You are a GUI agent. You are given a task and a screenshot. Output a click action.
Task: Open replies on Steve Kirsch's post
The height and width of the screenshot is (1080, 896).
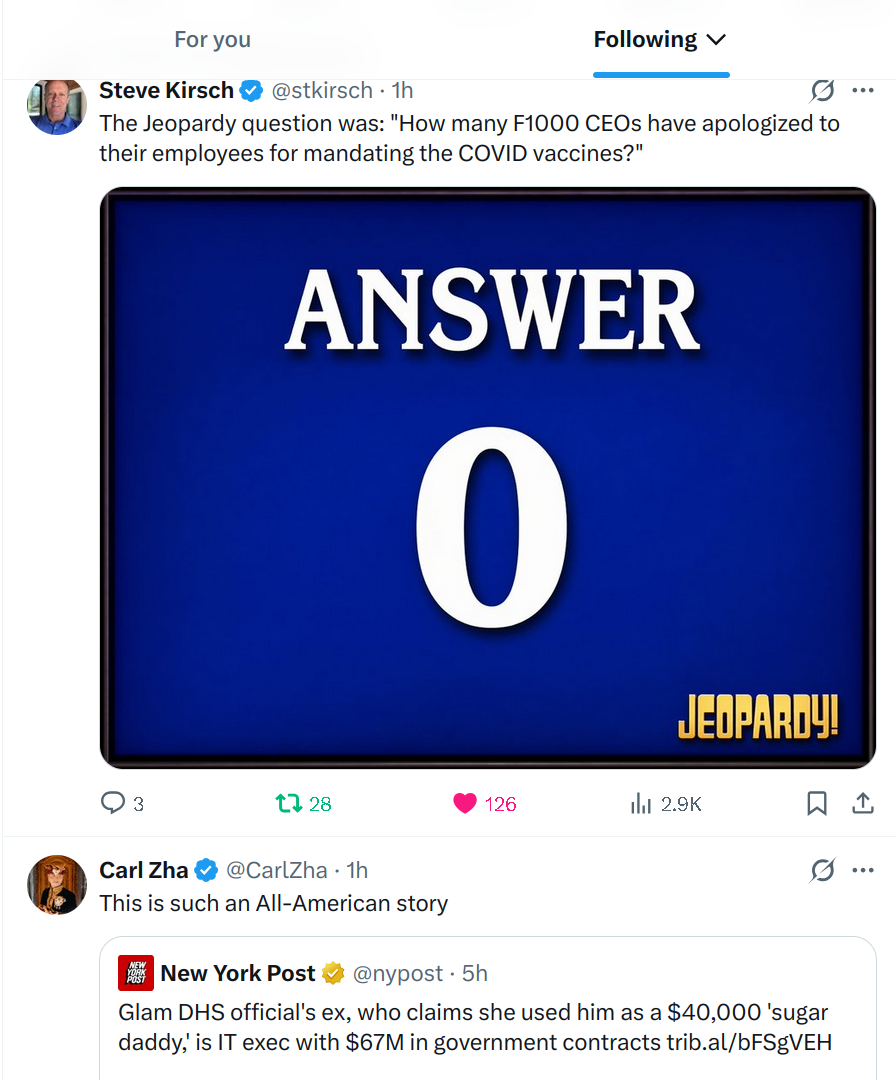123,803
